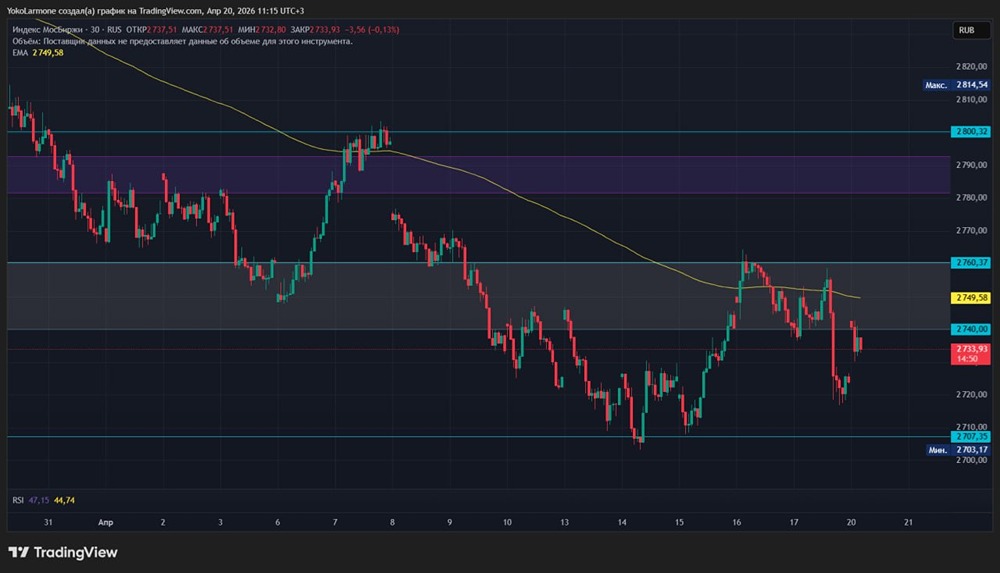Click the 2 770,00 price axis tick
This screenshot has width=1000, height=573.
(971, 230)
